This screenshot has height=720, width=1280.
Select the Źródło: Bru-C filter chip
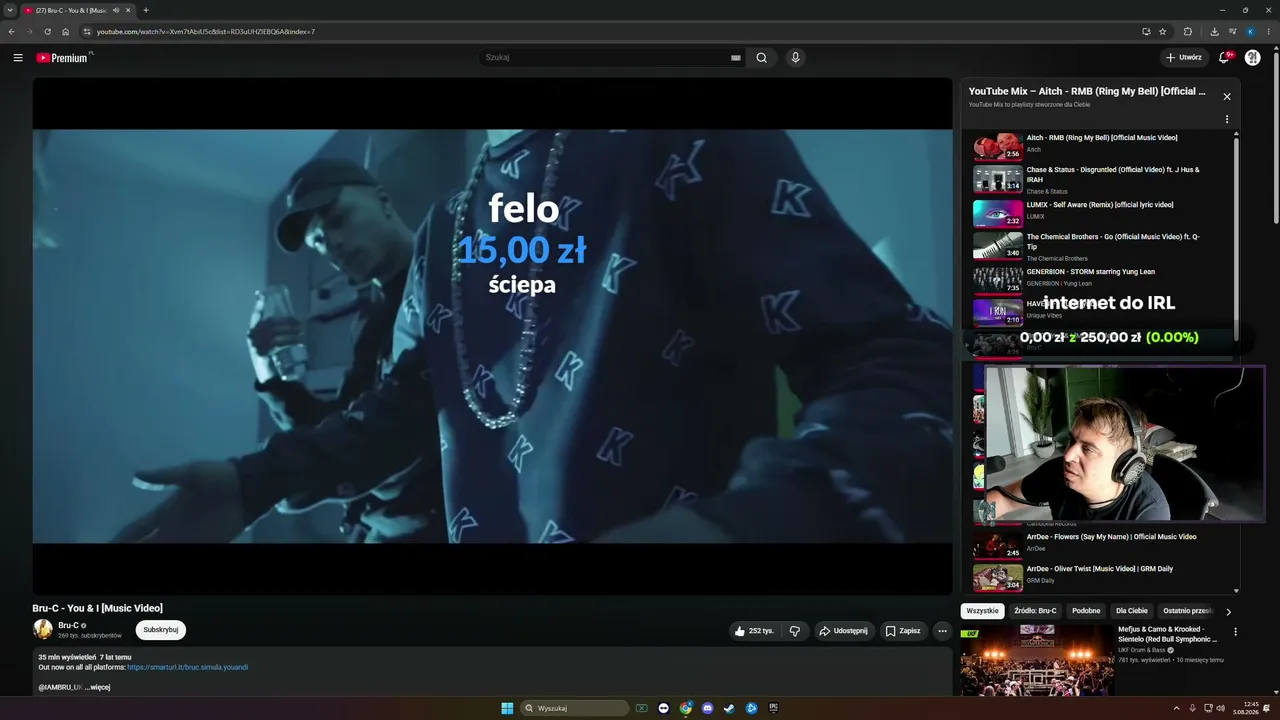coord(1035,611)
